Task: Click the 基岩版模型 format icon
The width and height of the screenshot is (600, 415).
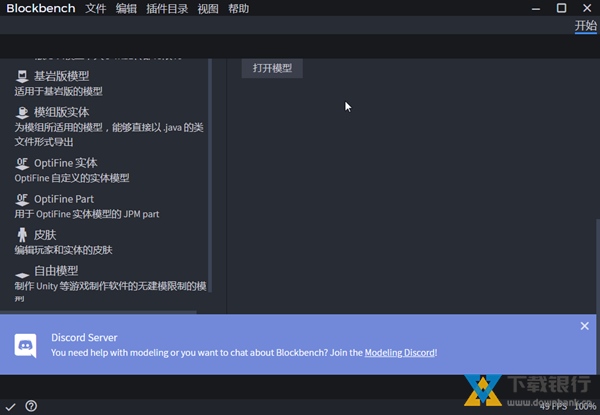Action: coord(22,76)
